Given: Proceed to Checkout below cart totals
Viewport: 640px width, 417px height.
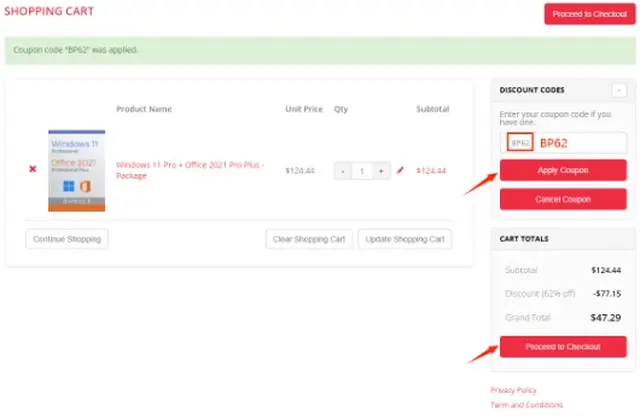Looking at the screenshot, I should (563, 347).
